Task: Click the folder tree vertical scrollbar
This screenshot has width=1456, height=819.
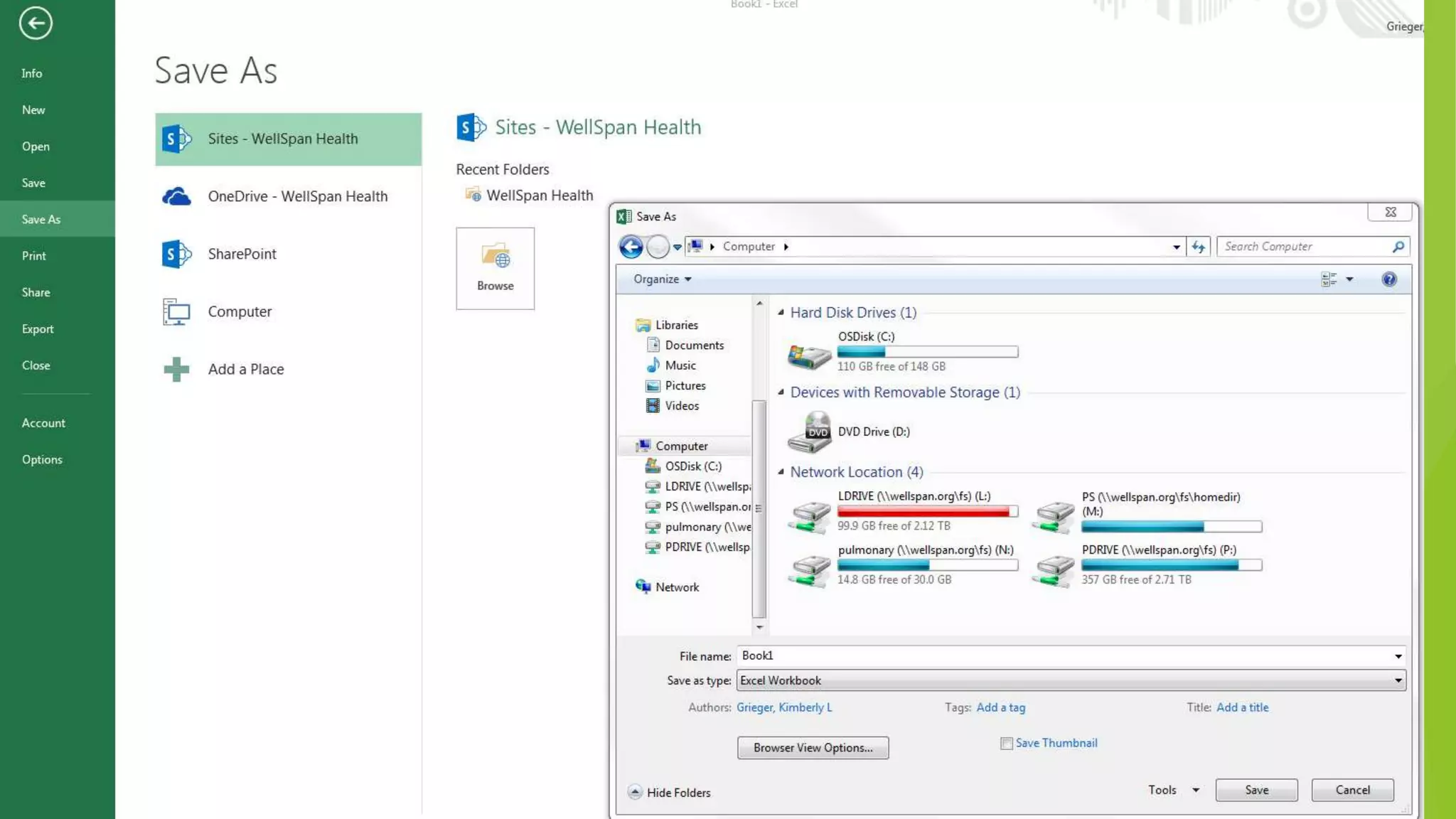Action: point(759,508)
